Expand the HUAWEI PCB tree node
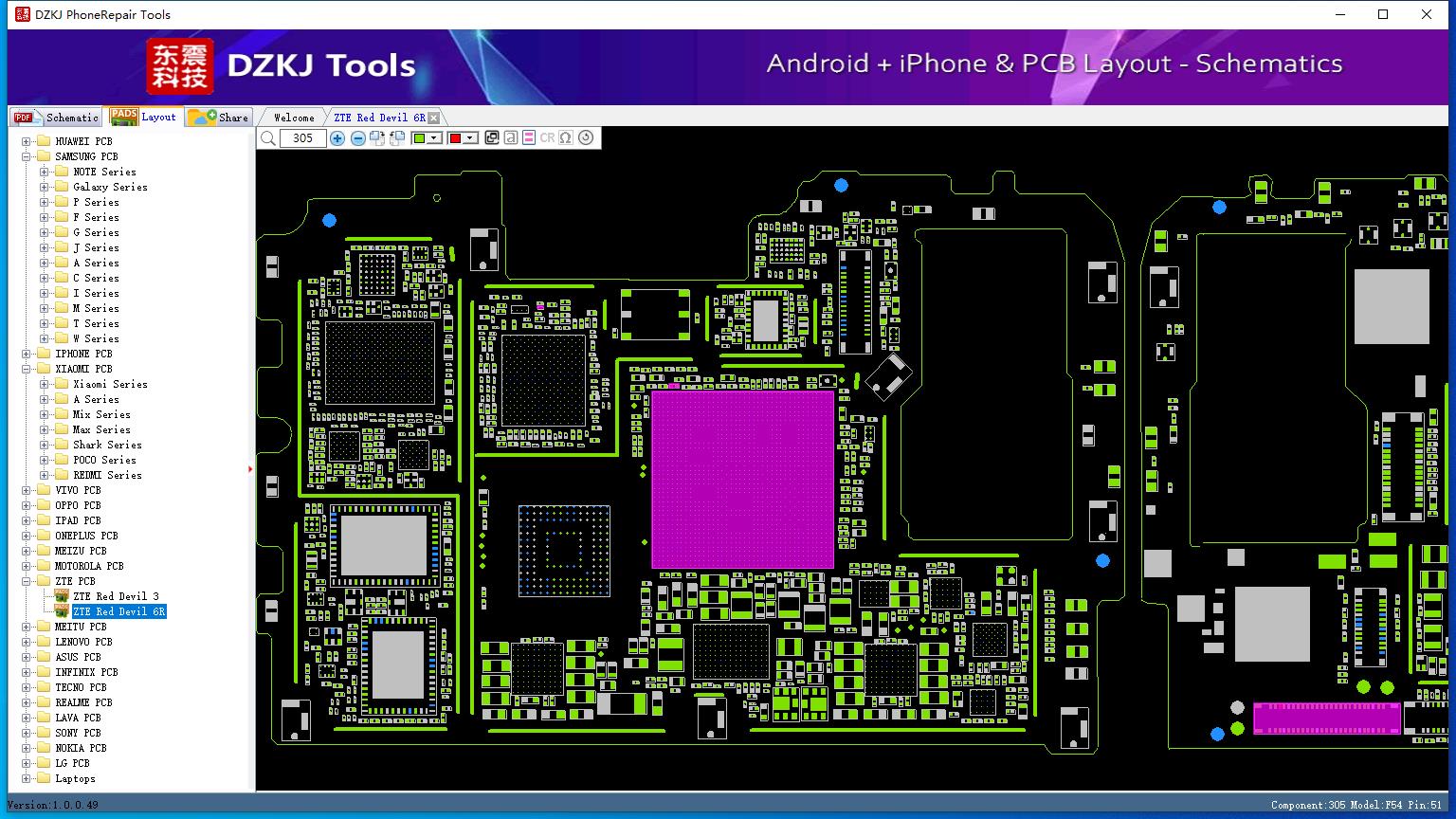 [26, 141]
